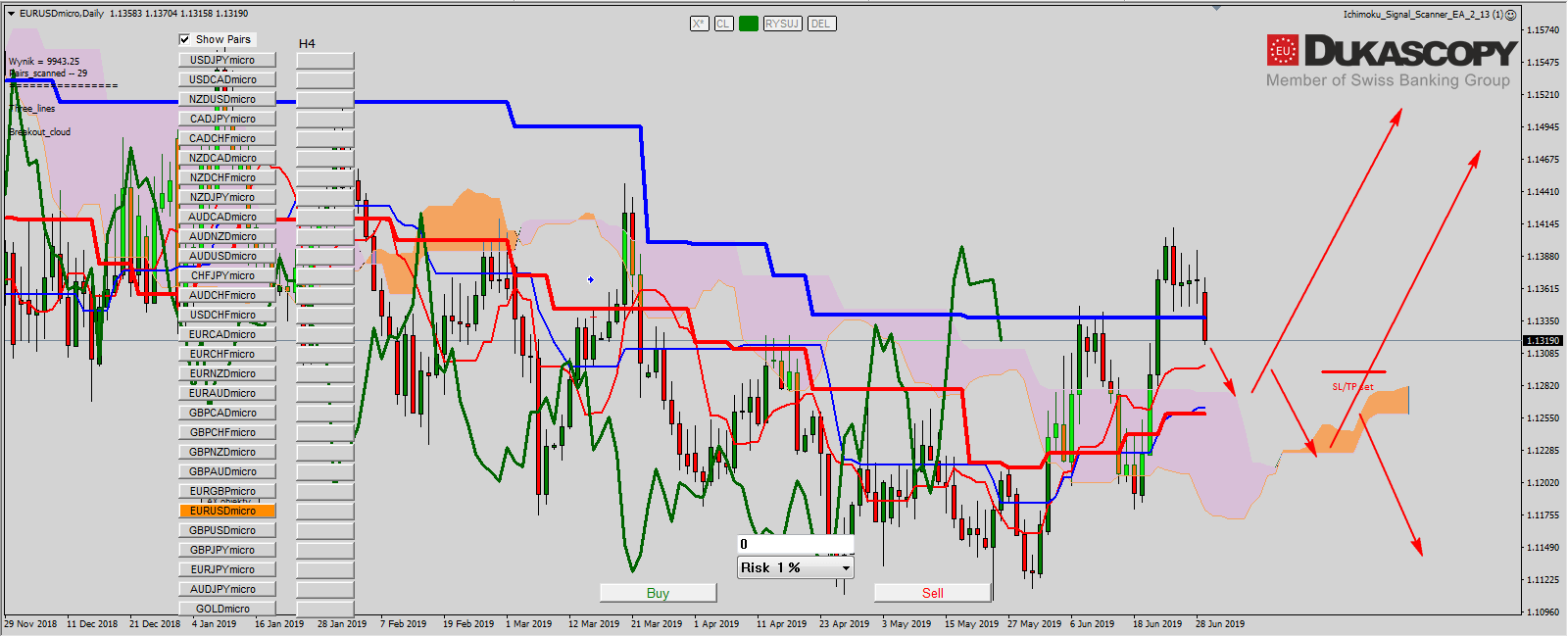This screenshot has width=1568, height=636.
Task: Click the RYSUJ draw button
Action: (x=782, y=24)
